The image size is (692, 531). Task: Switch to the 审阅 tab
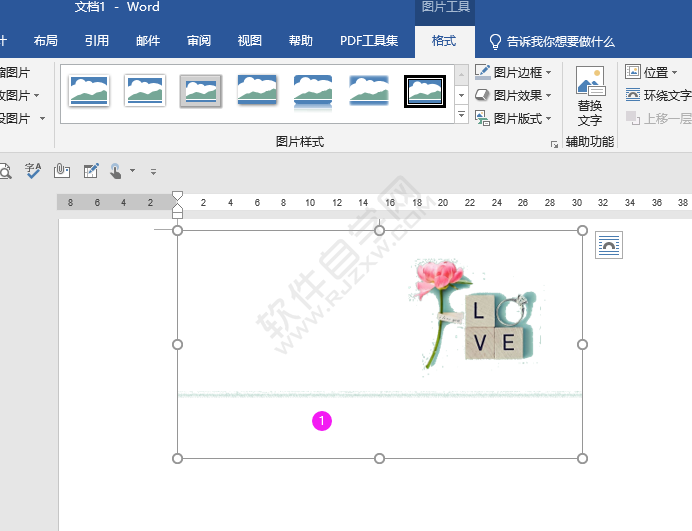pyautogui.click(x=199, y=41)
